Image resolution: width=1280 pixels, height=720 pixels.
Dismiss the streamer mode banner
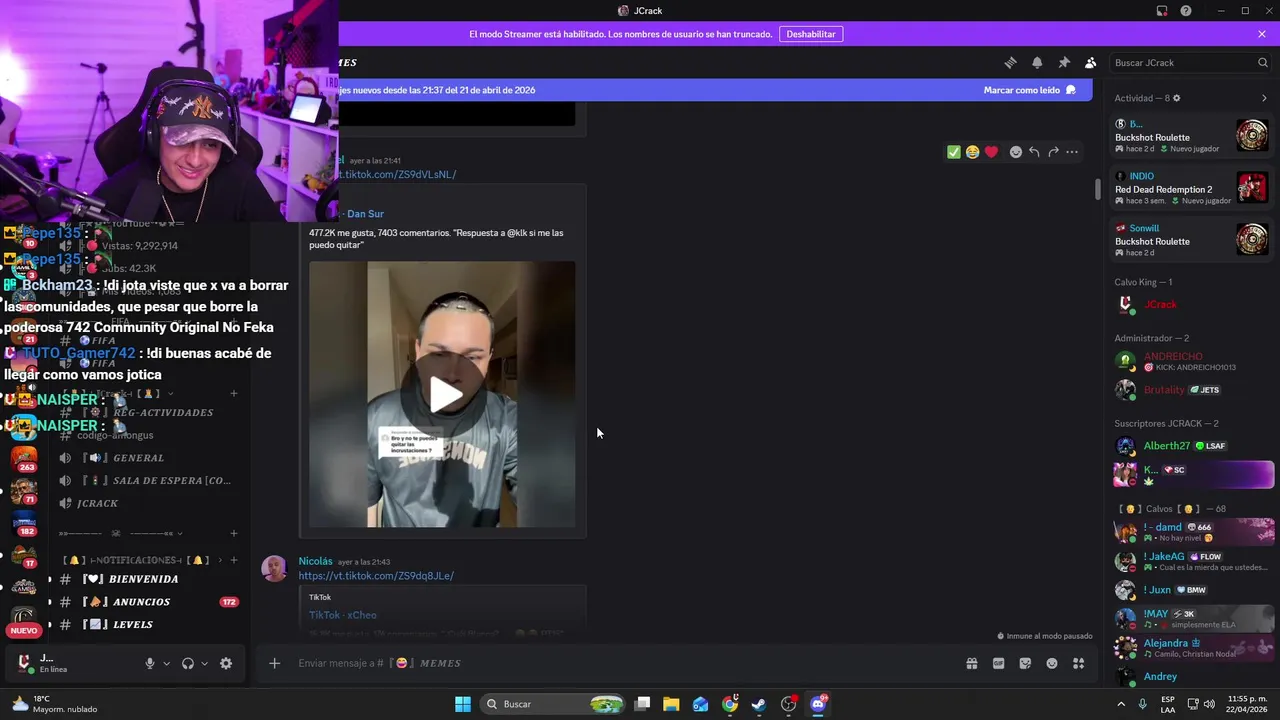(x=1262, y=34)
